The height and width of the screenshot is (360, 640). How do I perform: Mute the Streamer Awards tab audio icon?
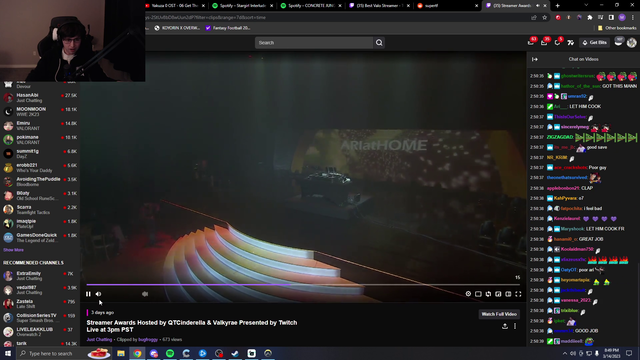click(x=538, y=6)
